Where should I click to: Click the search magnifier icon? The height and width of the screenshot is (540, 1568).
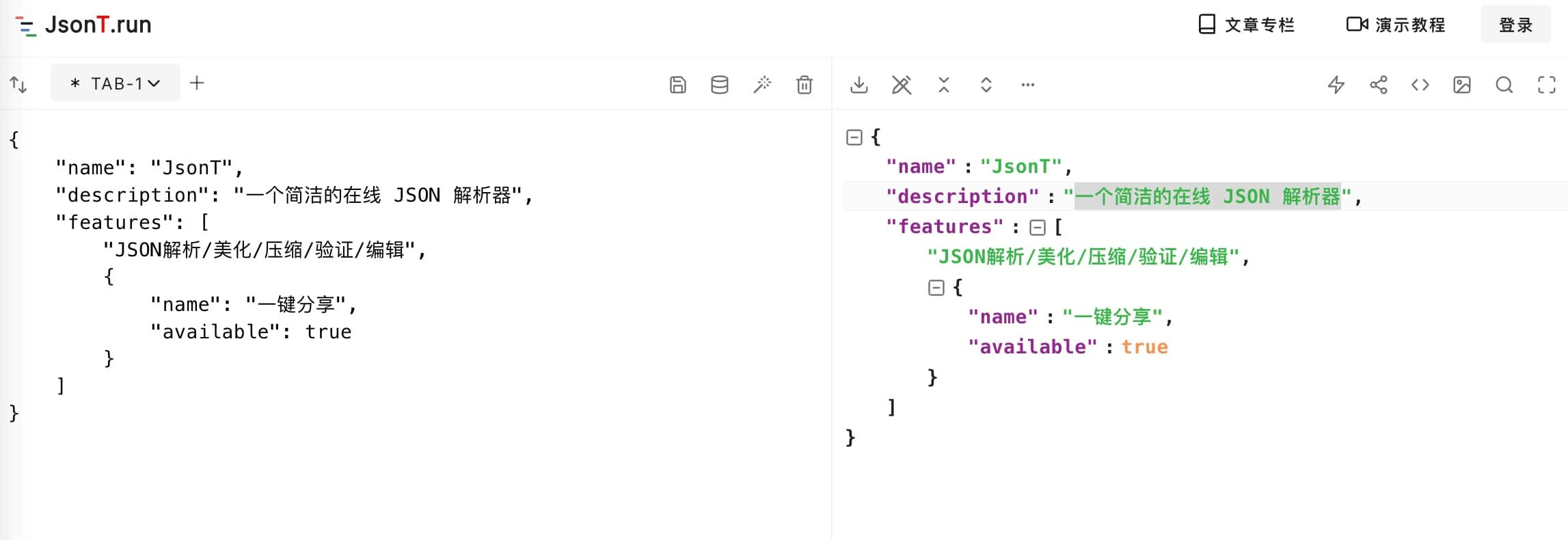(1504, 85)
